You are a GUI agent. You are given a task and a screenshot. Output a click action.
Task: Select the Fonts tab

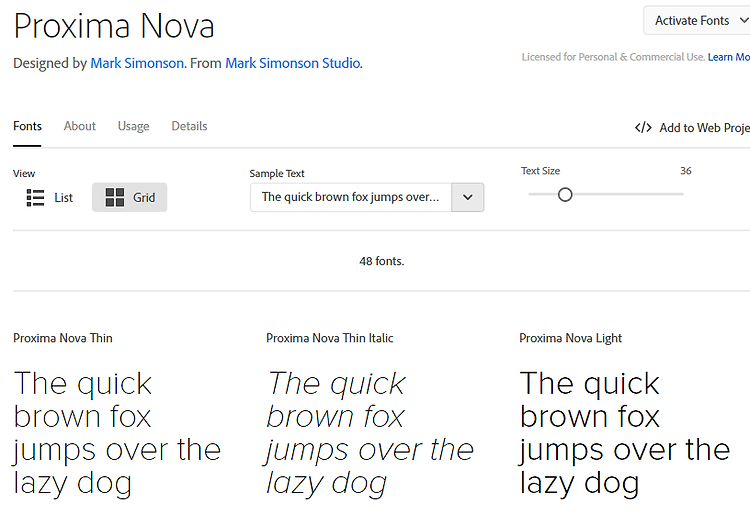click(27, 126)
